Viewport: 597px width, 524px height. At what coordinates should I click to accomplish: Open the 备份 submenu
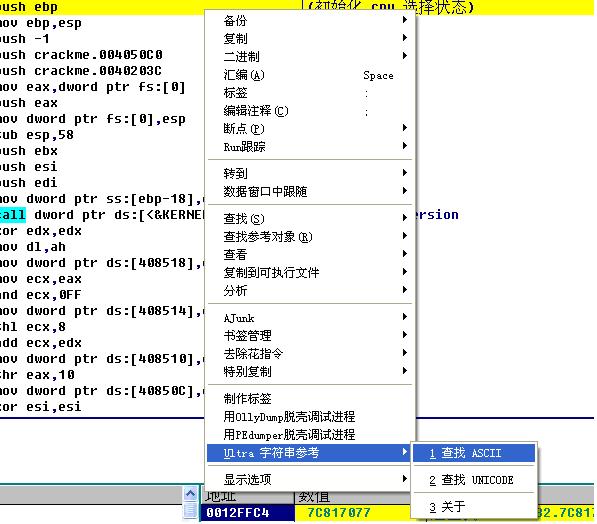(310, 20)
